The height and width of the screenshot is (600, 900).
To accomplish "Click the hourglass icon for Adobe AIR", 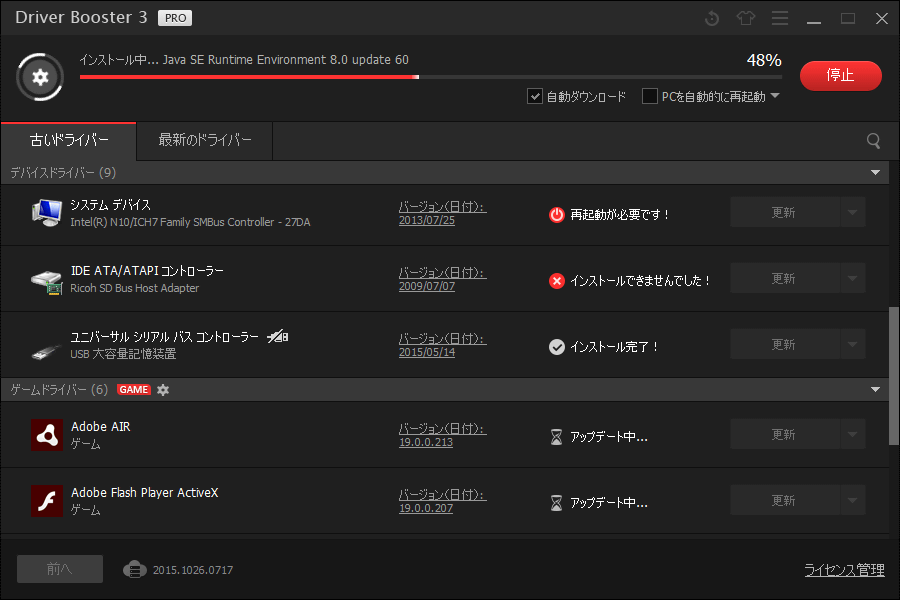I will pyautogui.click(x=556, y=437).
